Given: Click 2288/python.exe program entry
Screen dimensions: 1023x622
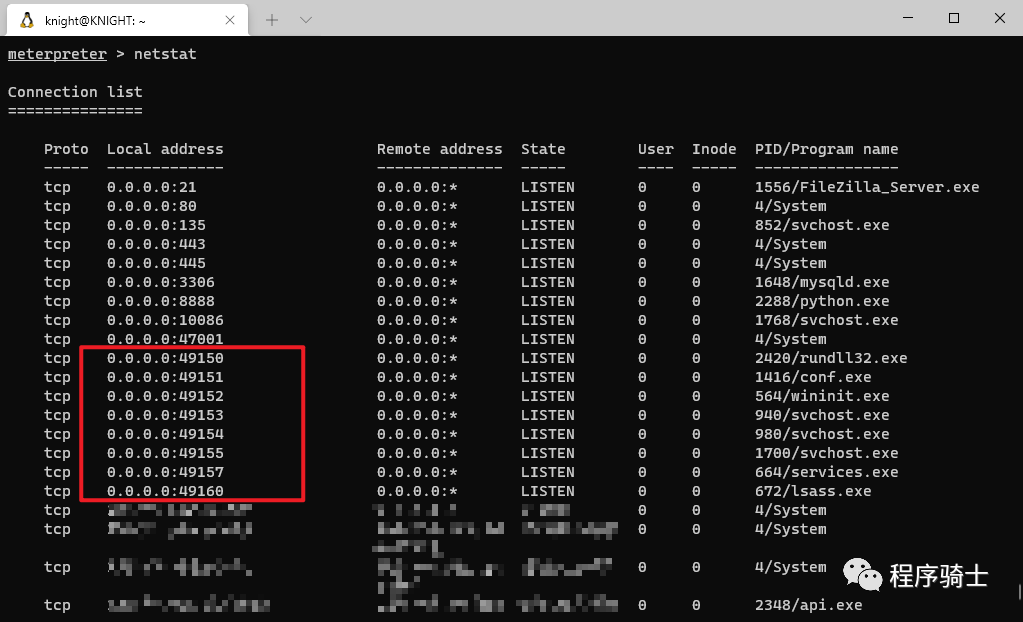Looking at the screenshot, I should click(x=822, y=301).
